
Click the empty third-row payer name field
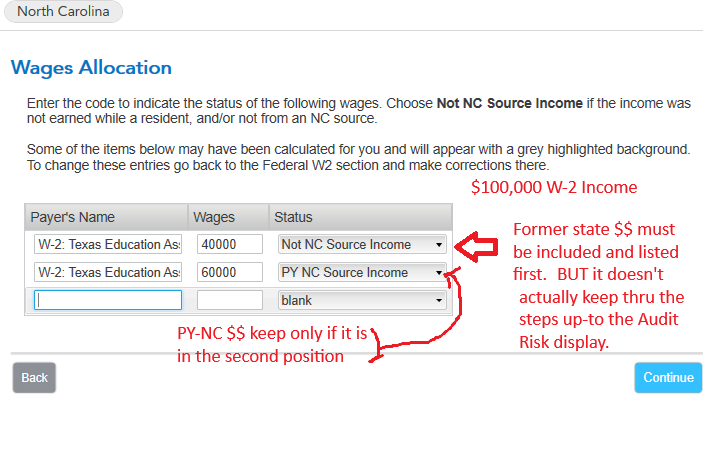coord(108,300)
